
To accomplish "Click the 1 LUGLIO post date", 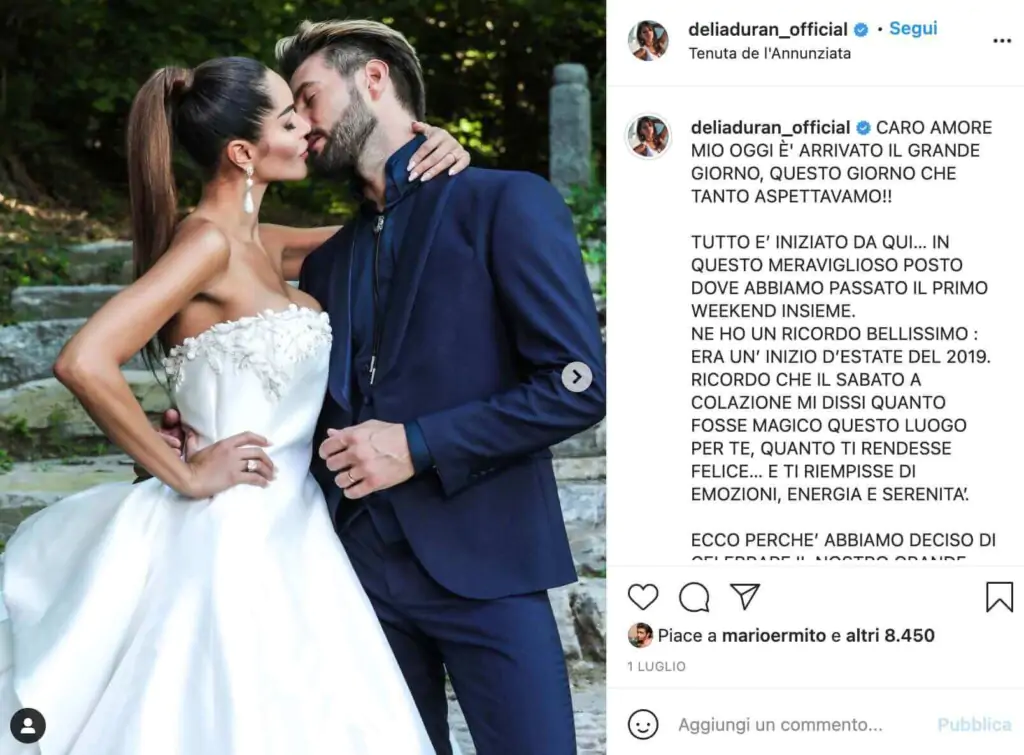I will point(656,667).
